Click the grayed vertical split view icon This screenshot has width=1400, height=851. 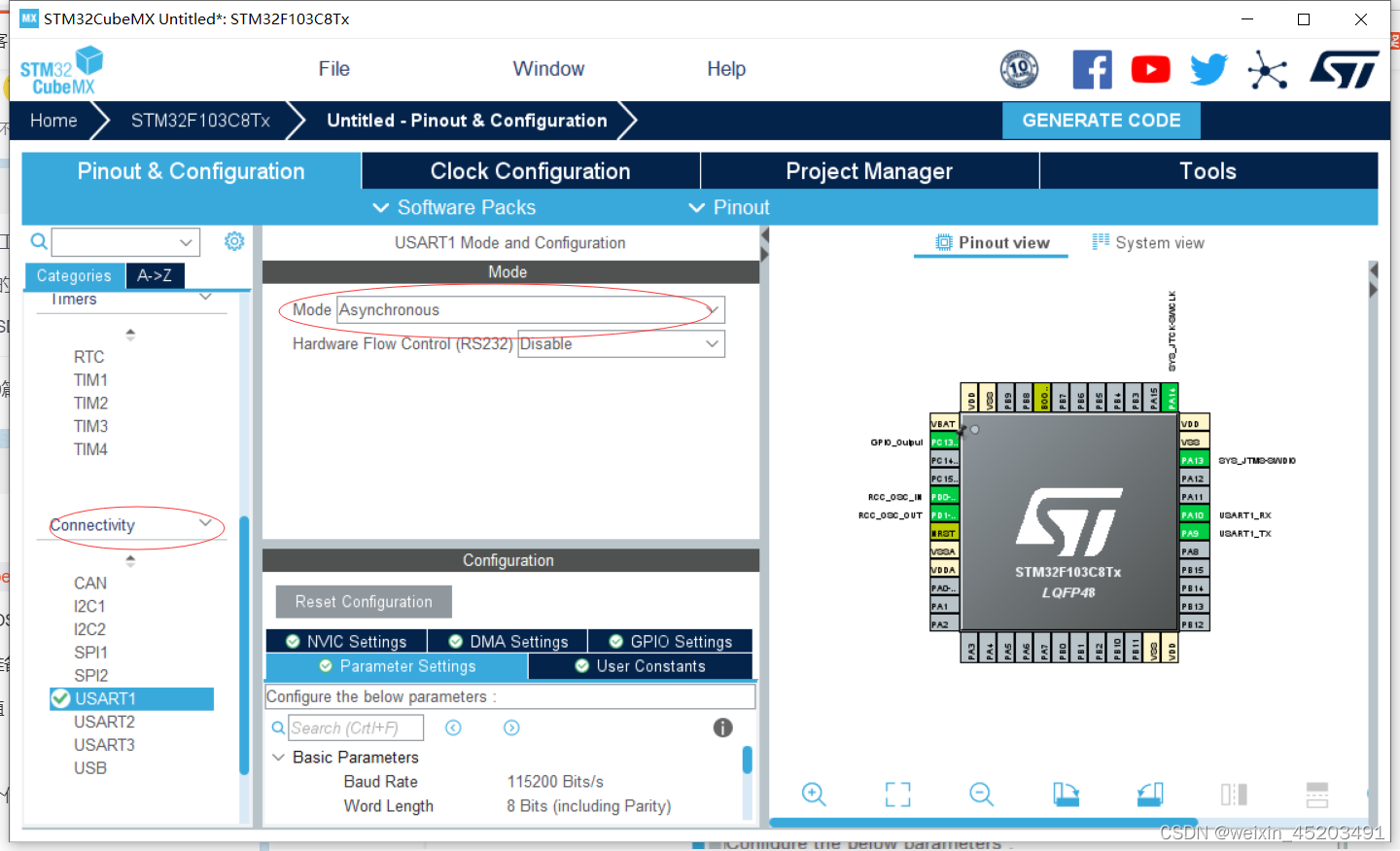1234,794
